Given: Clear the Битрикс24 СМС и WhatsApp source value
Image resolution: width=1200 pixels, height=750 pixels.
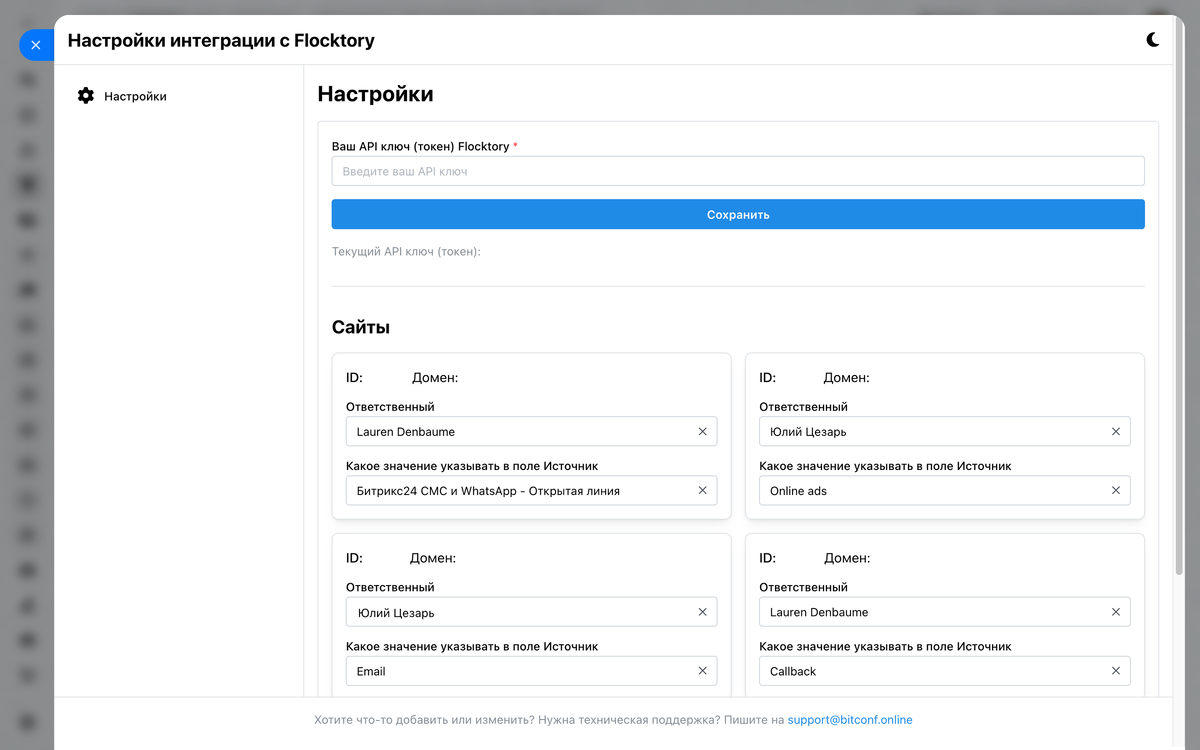Looking at the screenshot, I should [x=702, y=491].
